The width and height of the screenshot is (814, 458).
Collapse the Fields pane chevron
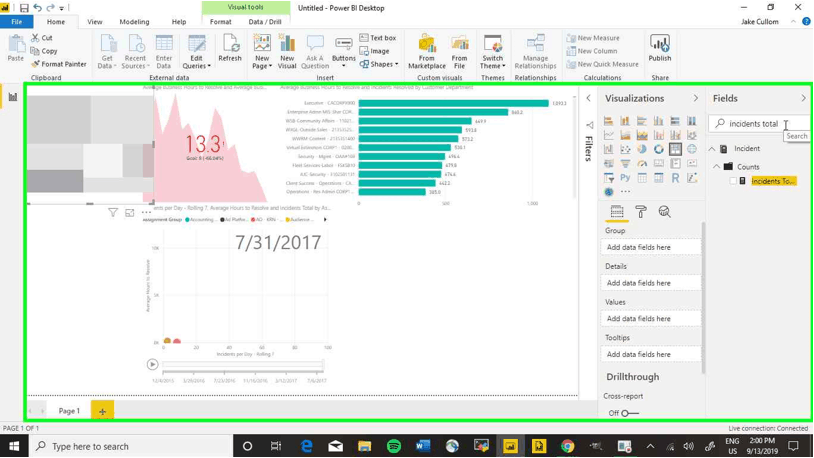[x=803, y=98]
